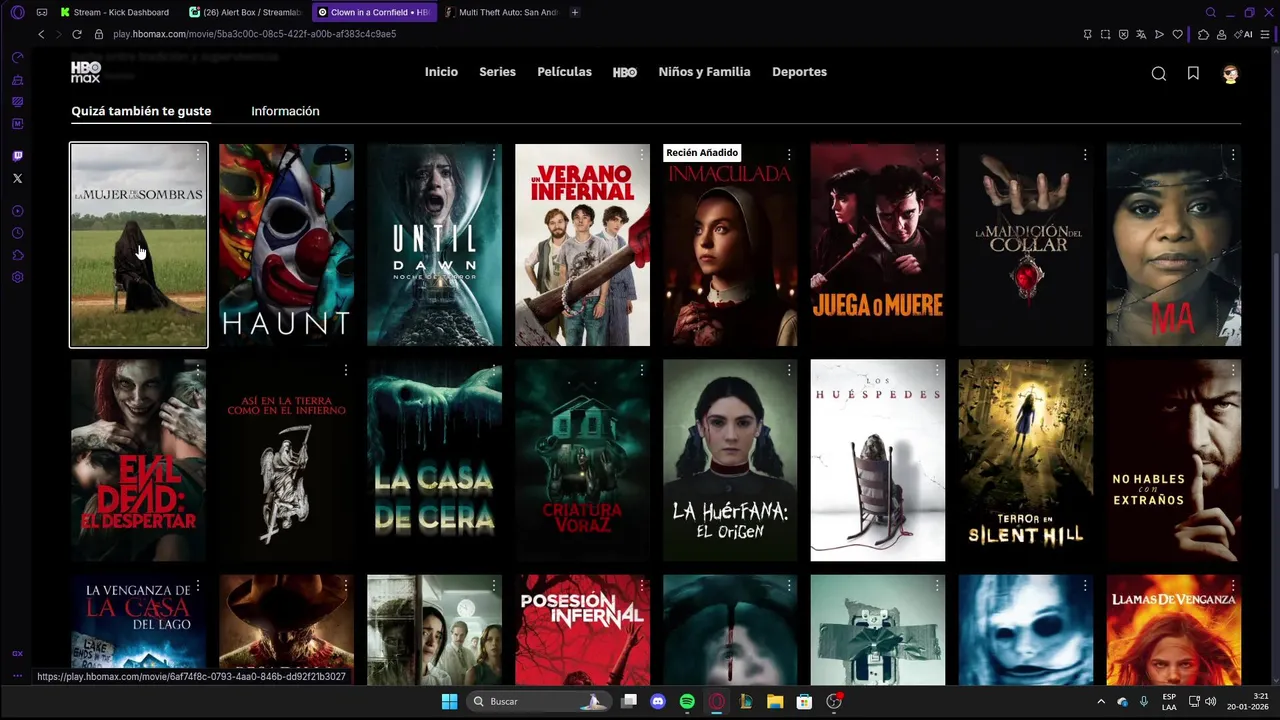The width and height of the screenshot is (1280, 720).
Task: Open options menu on Until Dawn poster
Action: click(494, 155)
